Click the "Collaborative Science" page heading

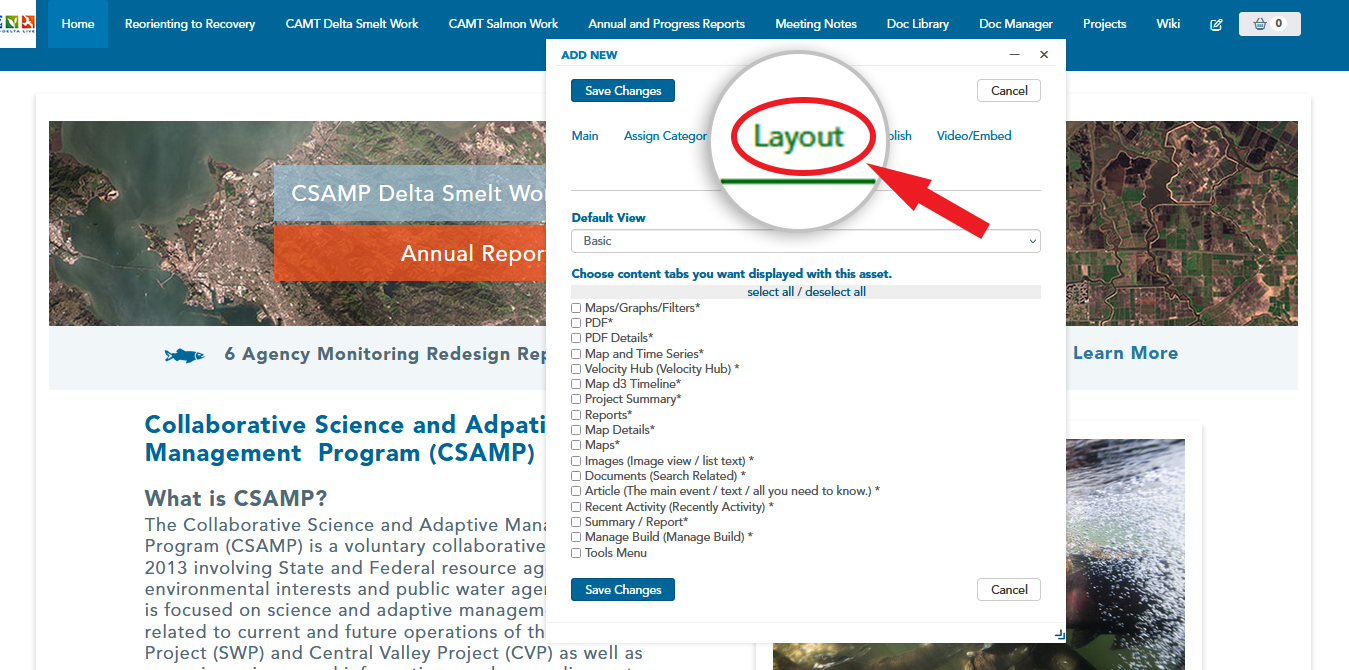tap(346, 438)
